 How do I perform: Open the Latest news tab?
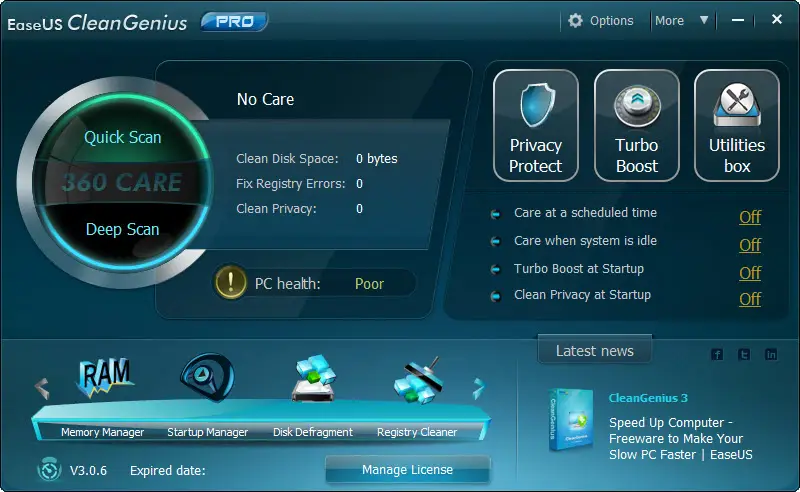coord(595,350)
